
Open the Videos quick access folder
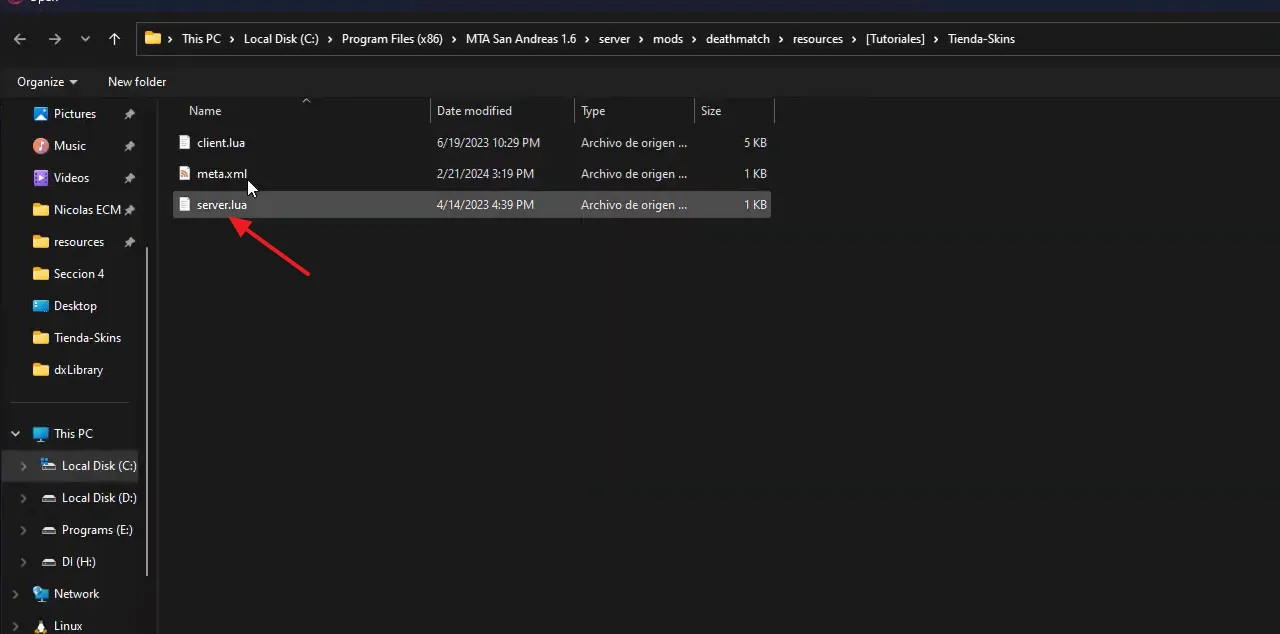coord(71,178)
